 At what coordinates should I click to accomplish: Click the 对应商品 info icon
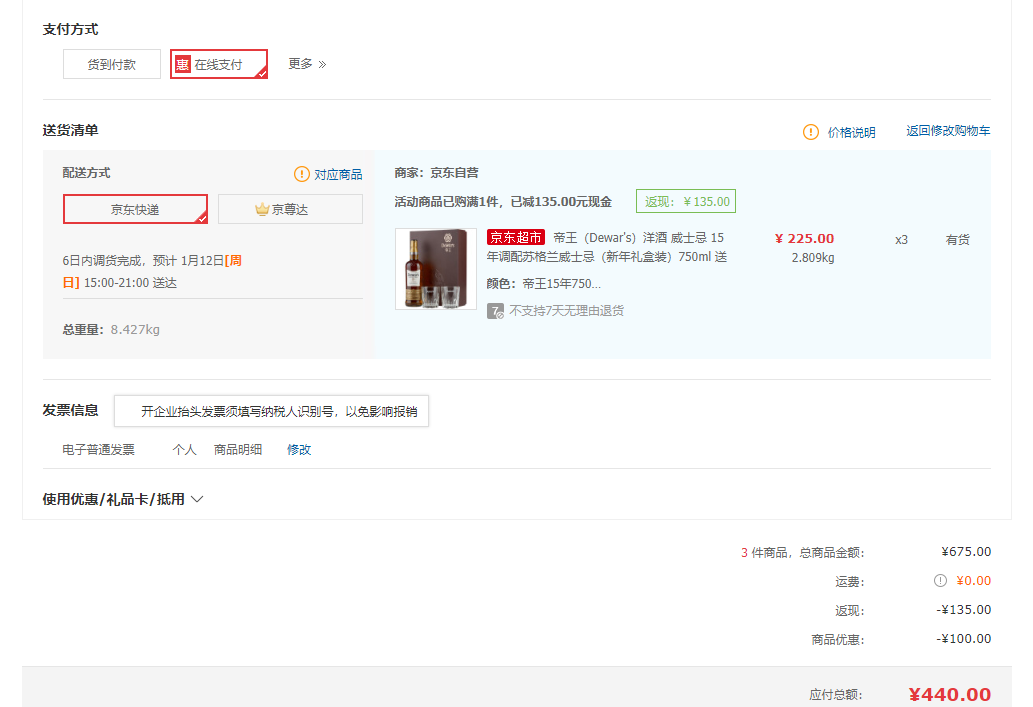[x=301, y=174]
